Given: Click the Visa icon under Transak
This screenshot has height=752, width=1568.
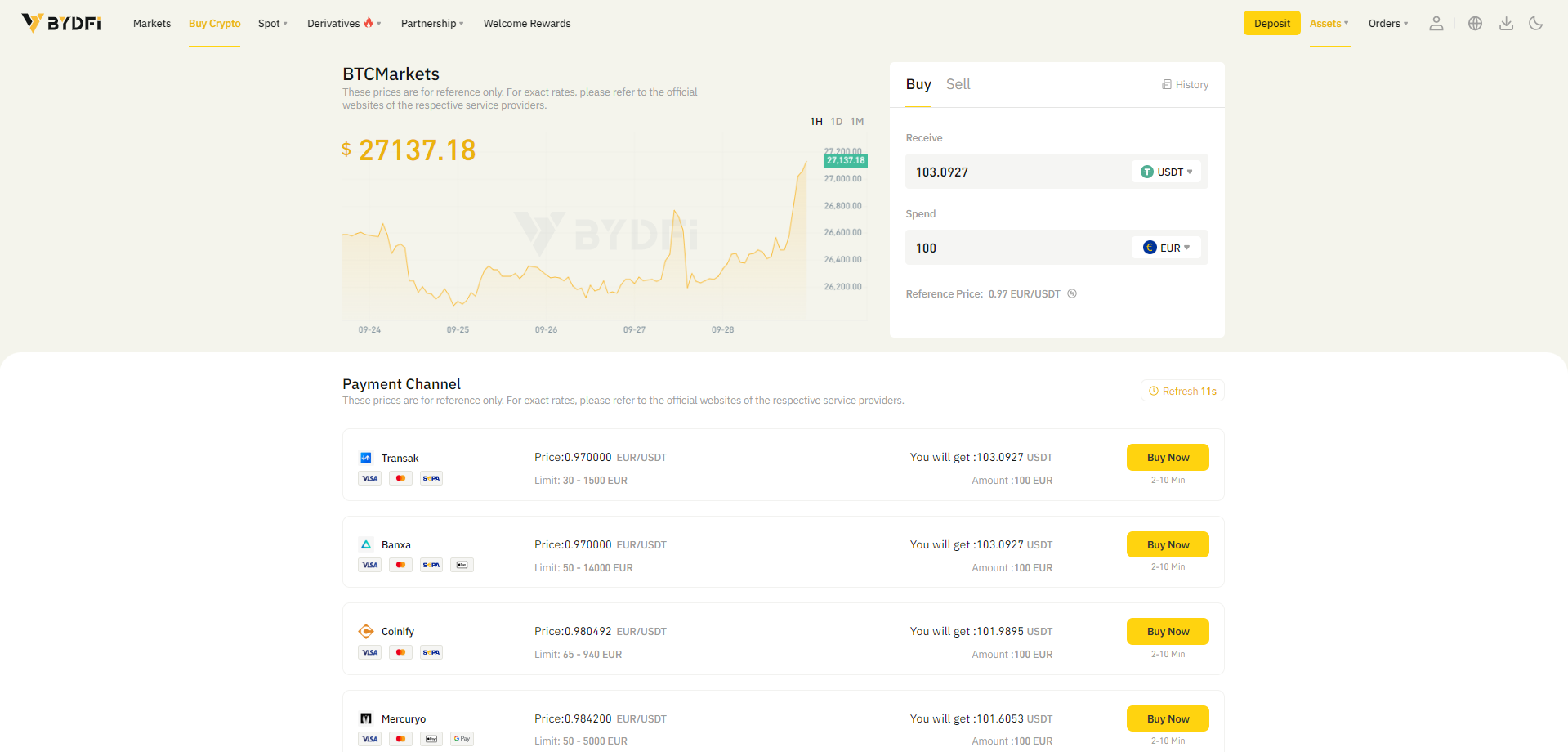Looking at the screenshot, I should click(x=370, y=478).
